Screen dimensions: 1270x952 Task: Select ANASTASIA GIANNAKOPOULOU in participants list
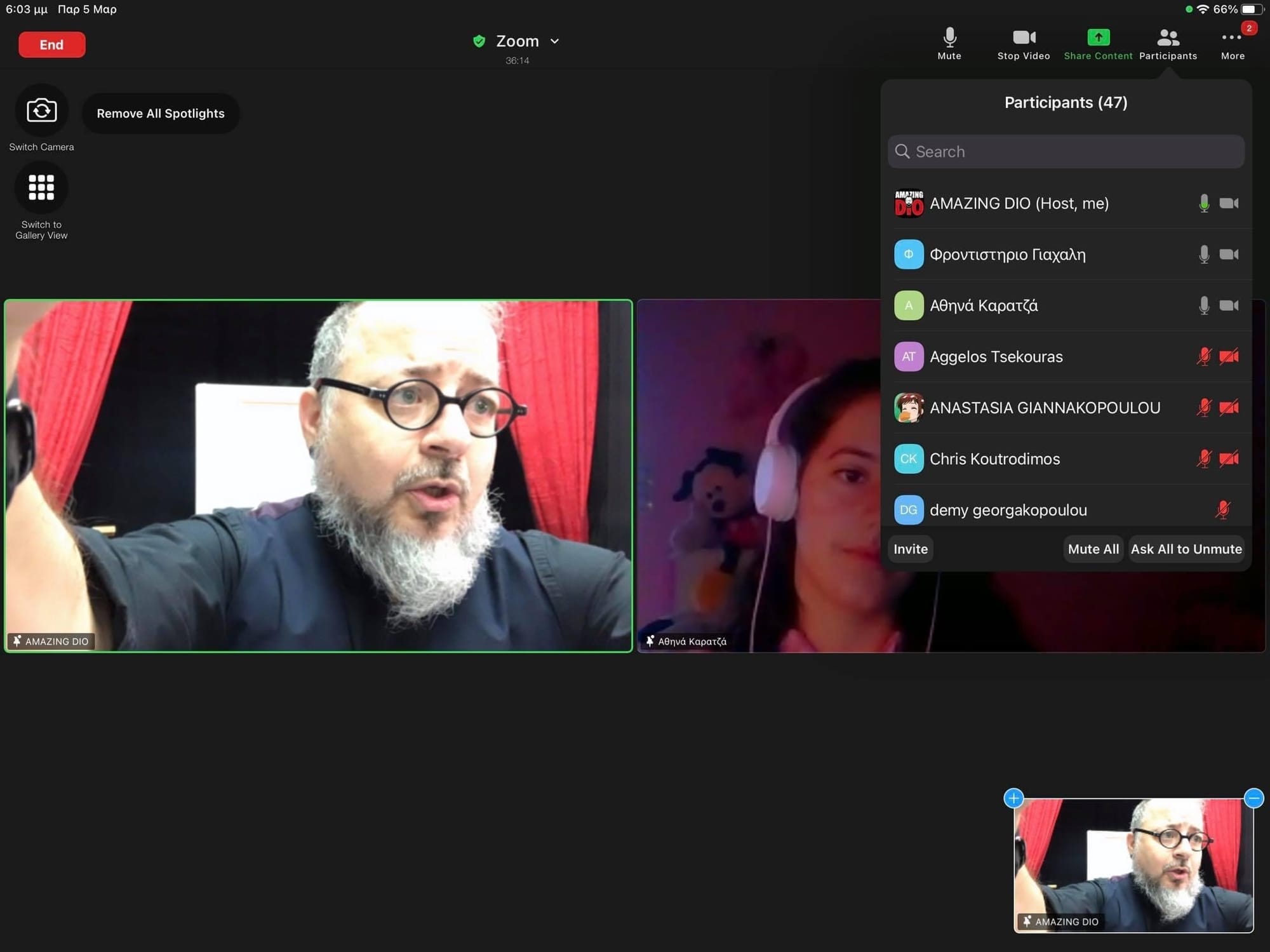tap(1045, 408)
